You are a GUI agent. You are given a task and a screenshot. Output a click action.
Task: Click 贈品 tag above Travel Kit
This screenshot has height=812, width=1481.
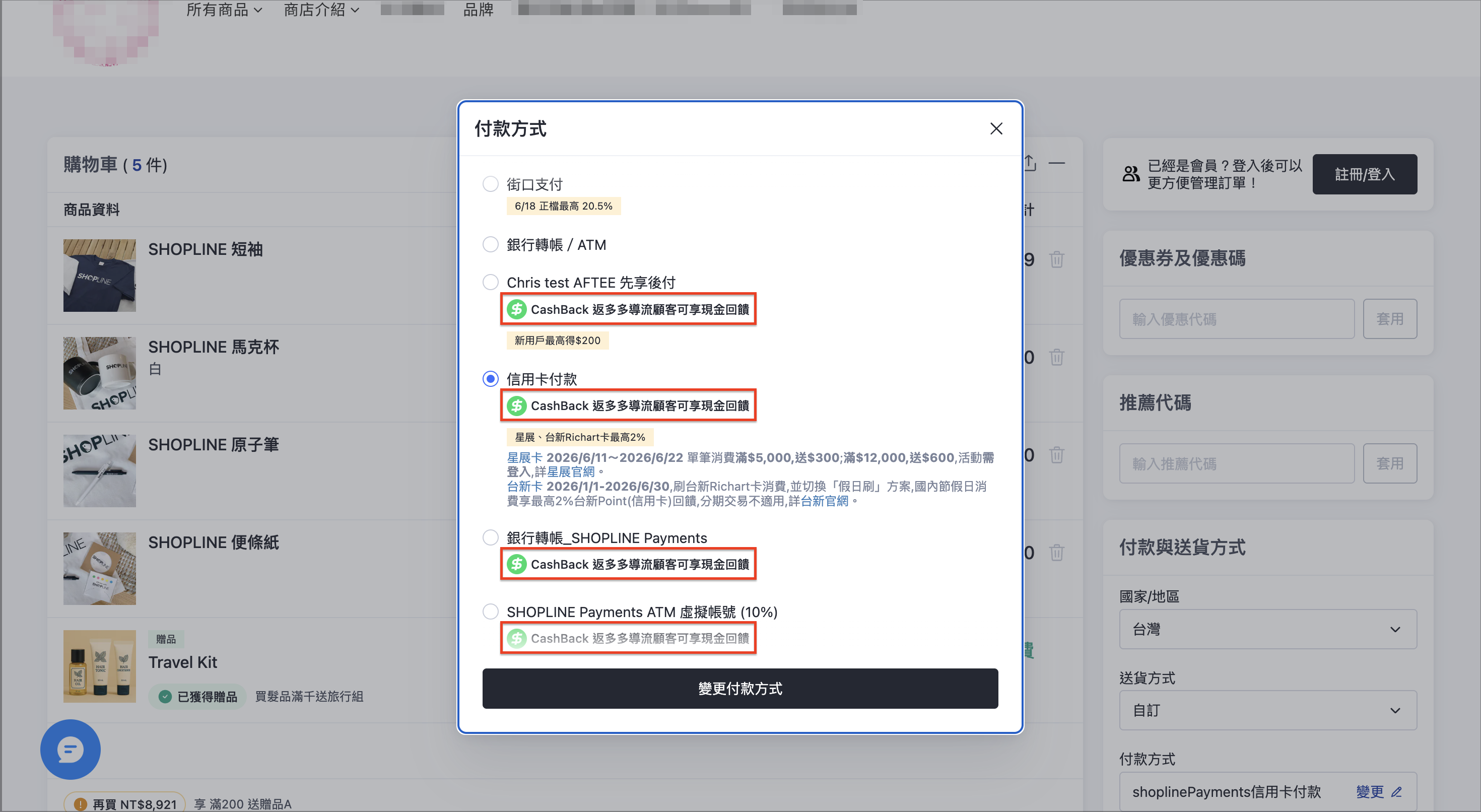click(x=166, y=639)
